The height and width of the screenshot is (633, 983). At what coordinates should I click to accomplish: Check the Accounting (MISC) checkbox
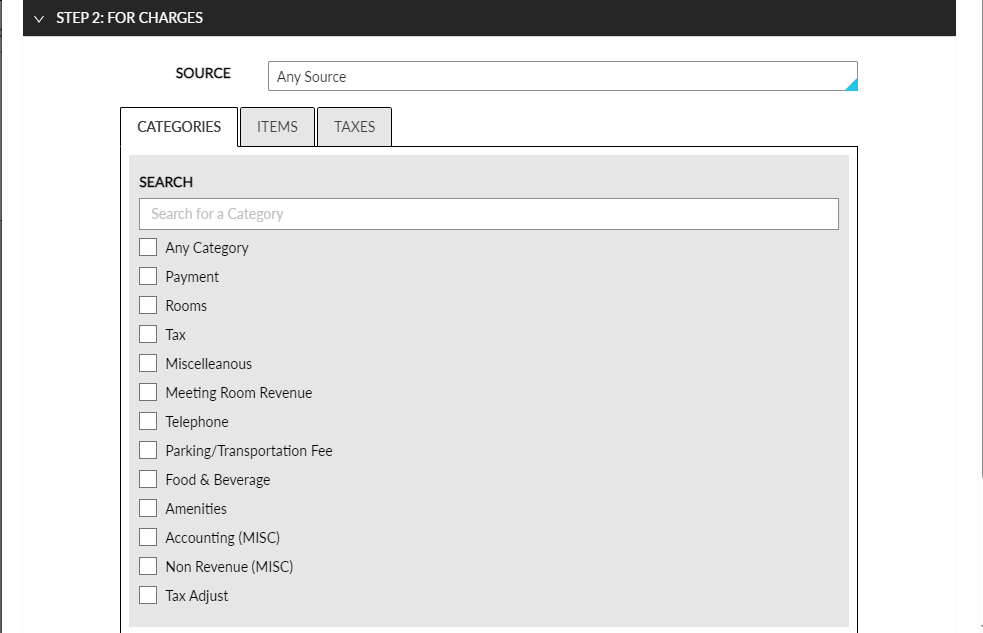point(148,537)
